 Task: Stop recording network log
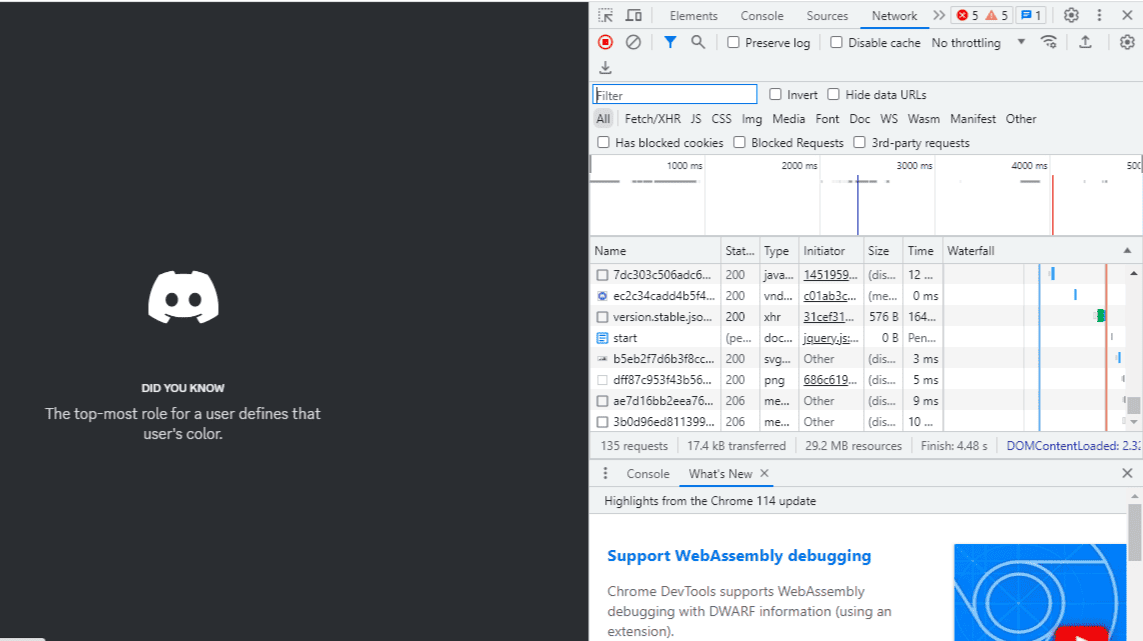605,42
